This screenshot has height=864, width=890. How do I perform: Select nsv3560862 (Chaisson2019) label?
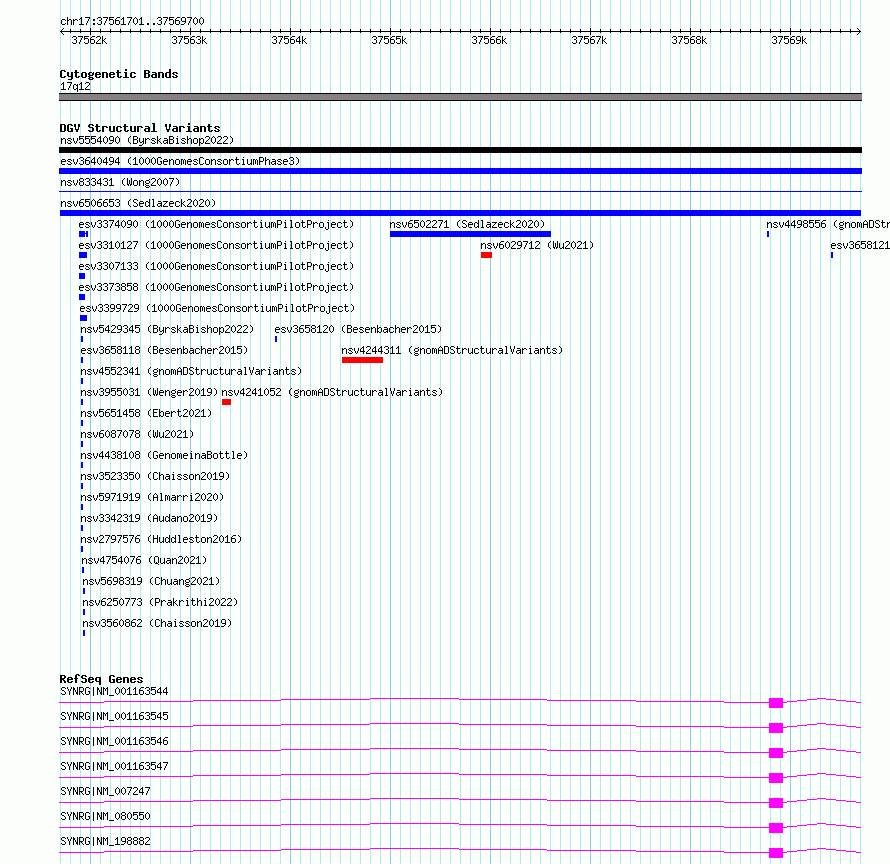[158, 623]
